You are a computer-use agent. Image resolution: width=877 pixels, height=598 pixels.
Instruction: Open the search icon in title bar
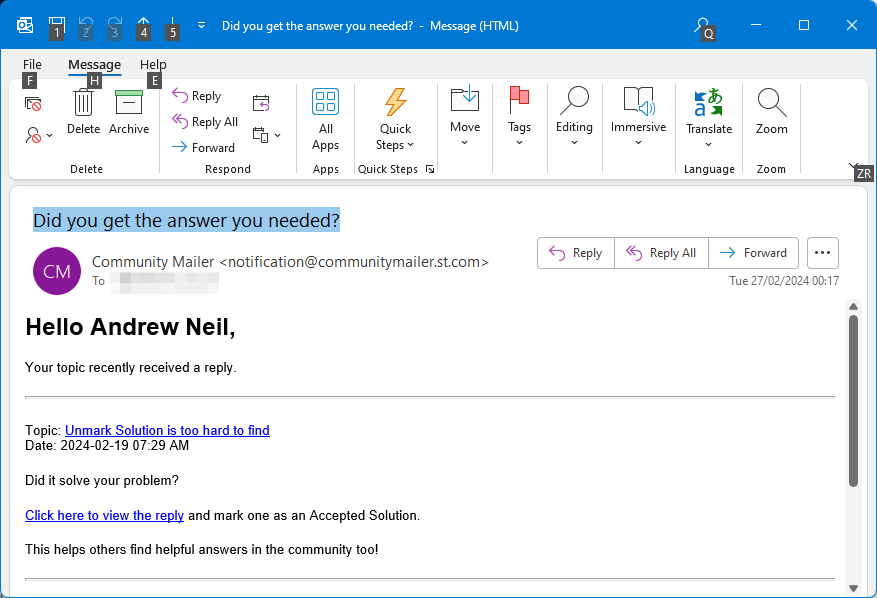click(701, 25)
